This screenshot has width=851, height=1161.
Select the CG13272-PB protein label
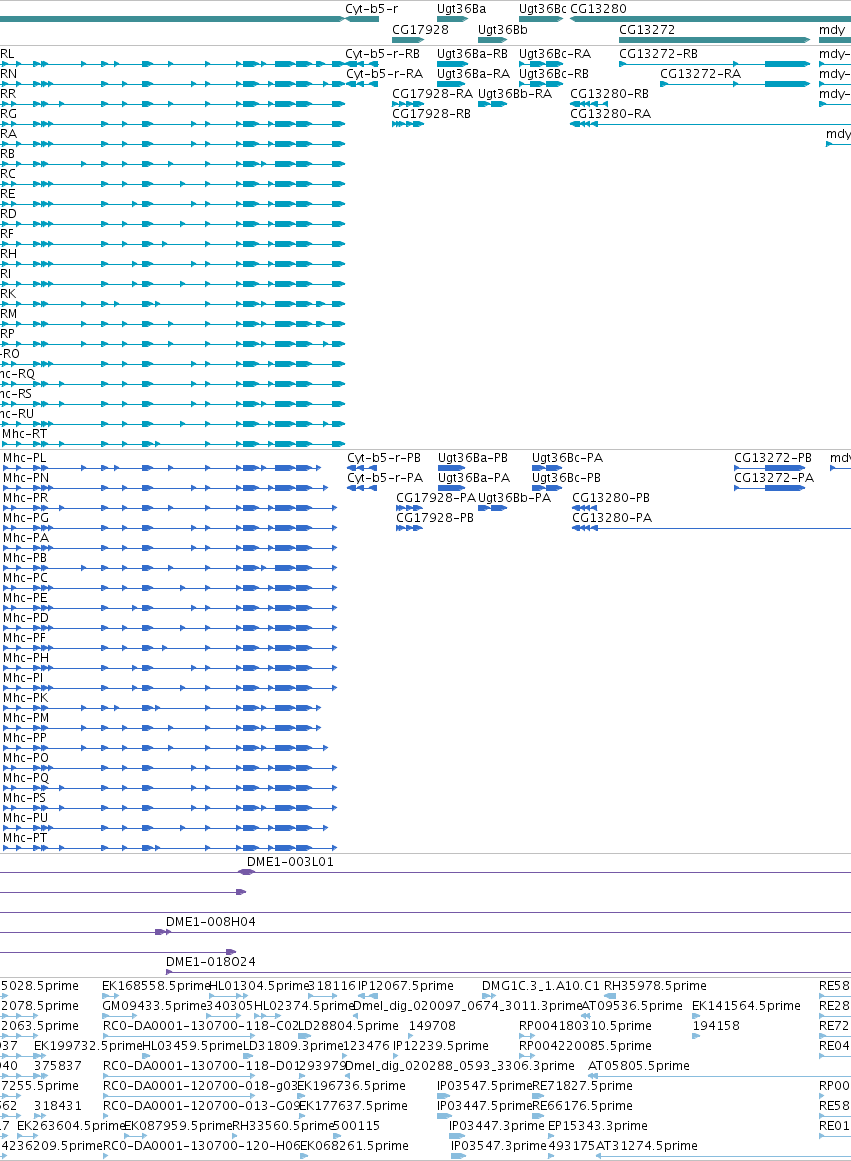[x=772, y=458]
